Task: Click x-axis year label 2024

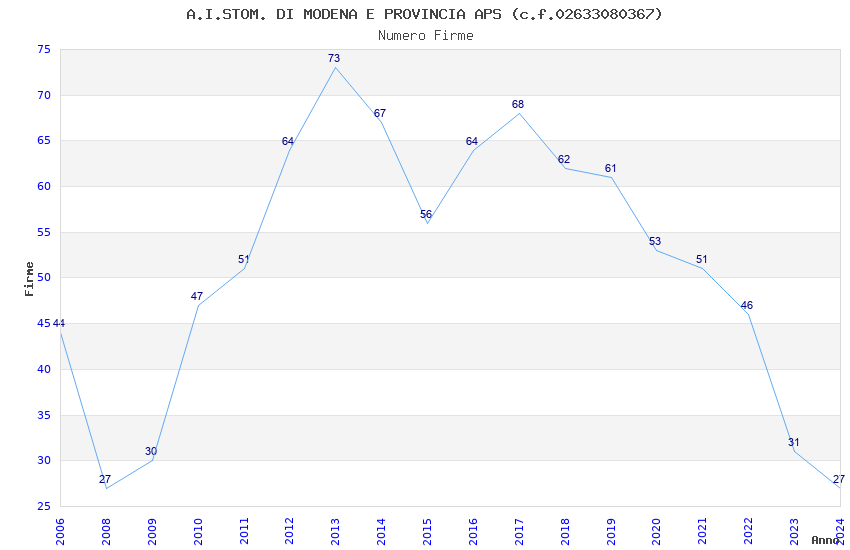Action: 840,531
